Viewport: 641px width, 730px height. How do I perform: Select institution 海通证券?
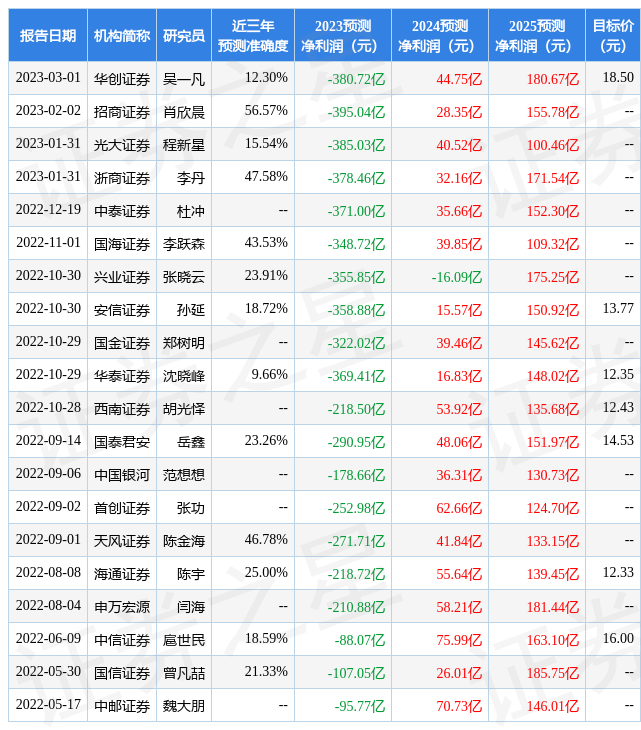click(121, 575)
